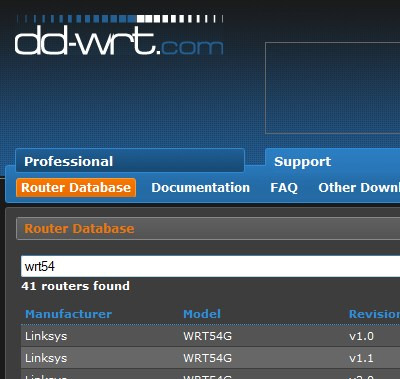Click the empty banner box in header

332,88
